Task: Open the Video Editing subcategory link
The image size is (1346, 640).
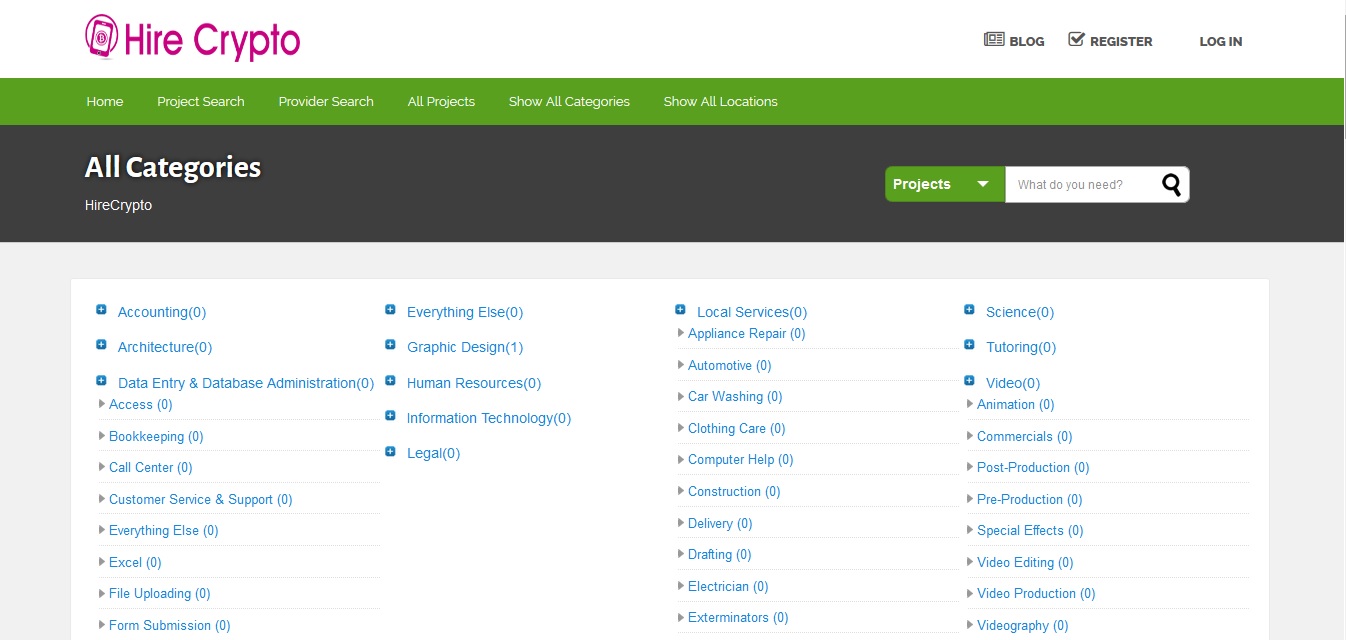Action: 1024,562
